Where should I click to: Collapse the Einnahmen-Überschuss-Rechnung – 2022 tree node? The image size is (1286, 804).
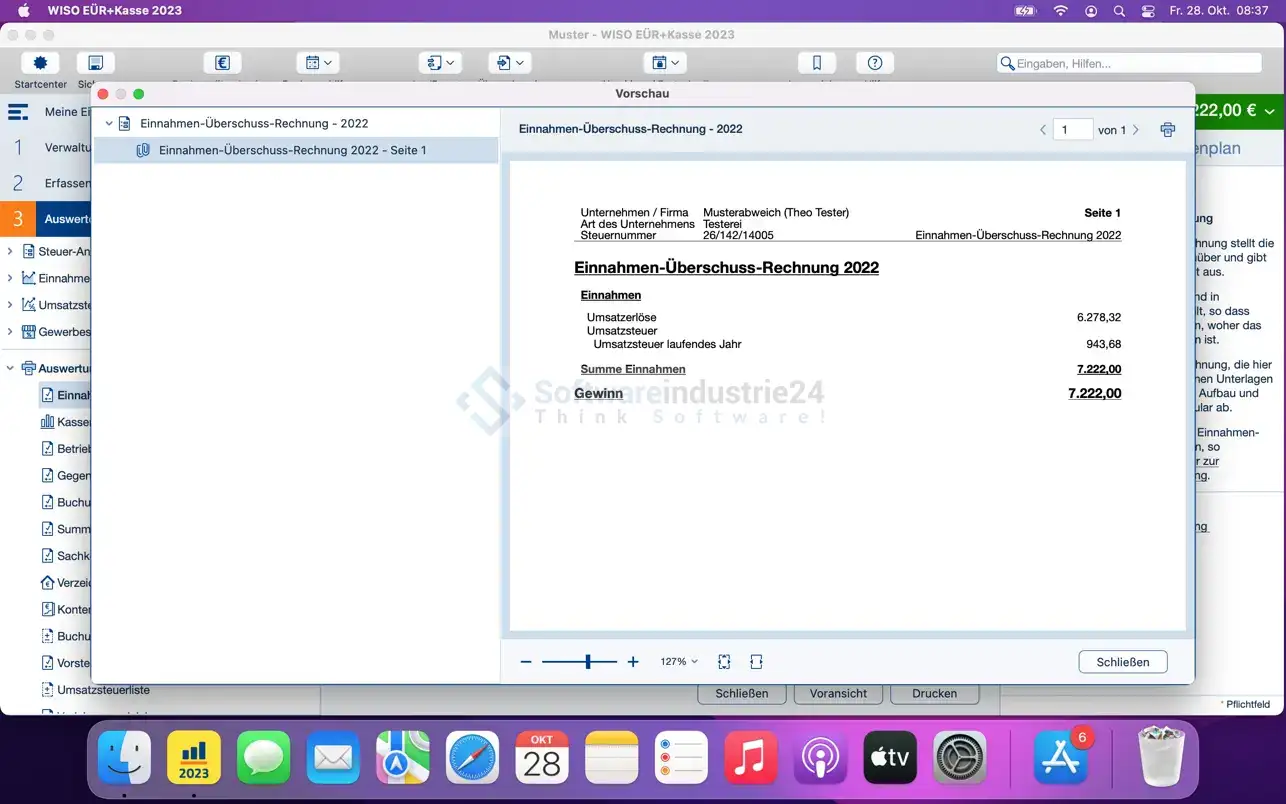(109, 124)
